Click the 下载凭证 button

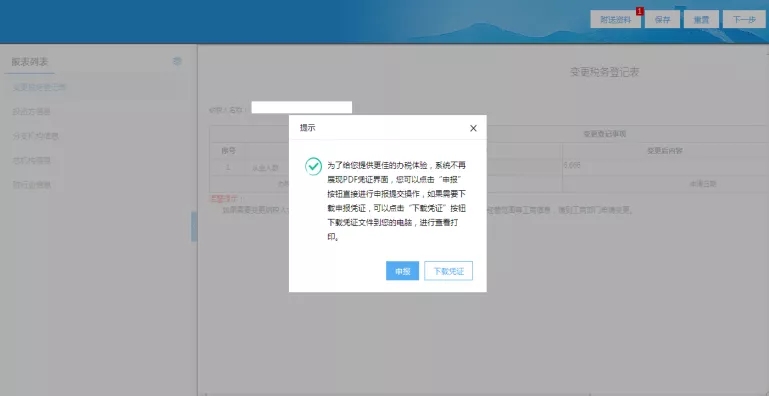click(448, 271)
